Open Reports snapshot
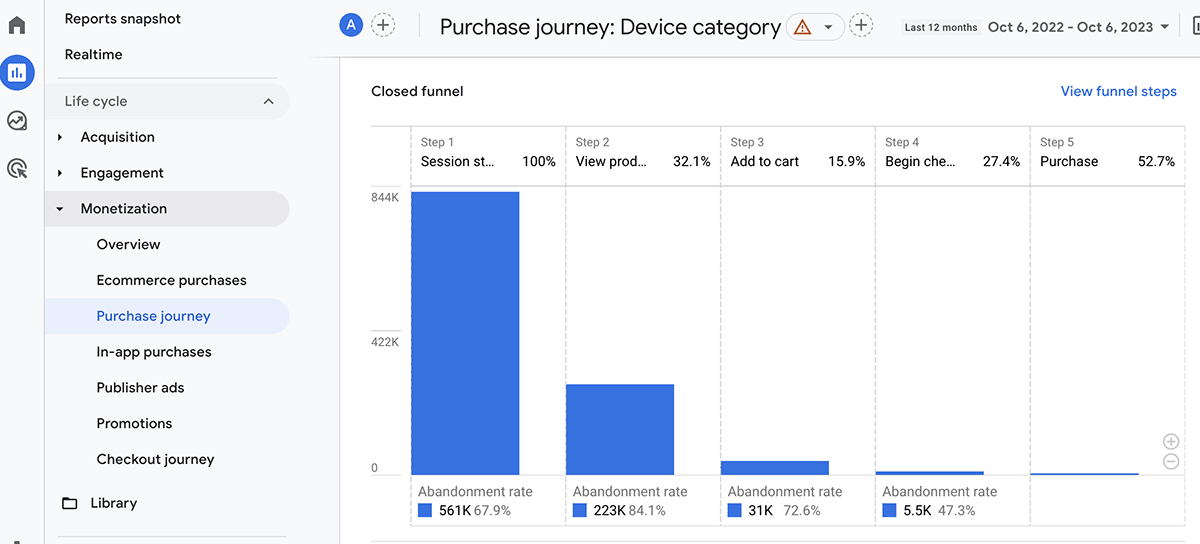The height and width of the screenshot is (544, 1200). coord(123,19)
